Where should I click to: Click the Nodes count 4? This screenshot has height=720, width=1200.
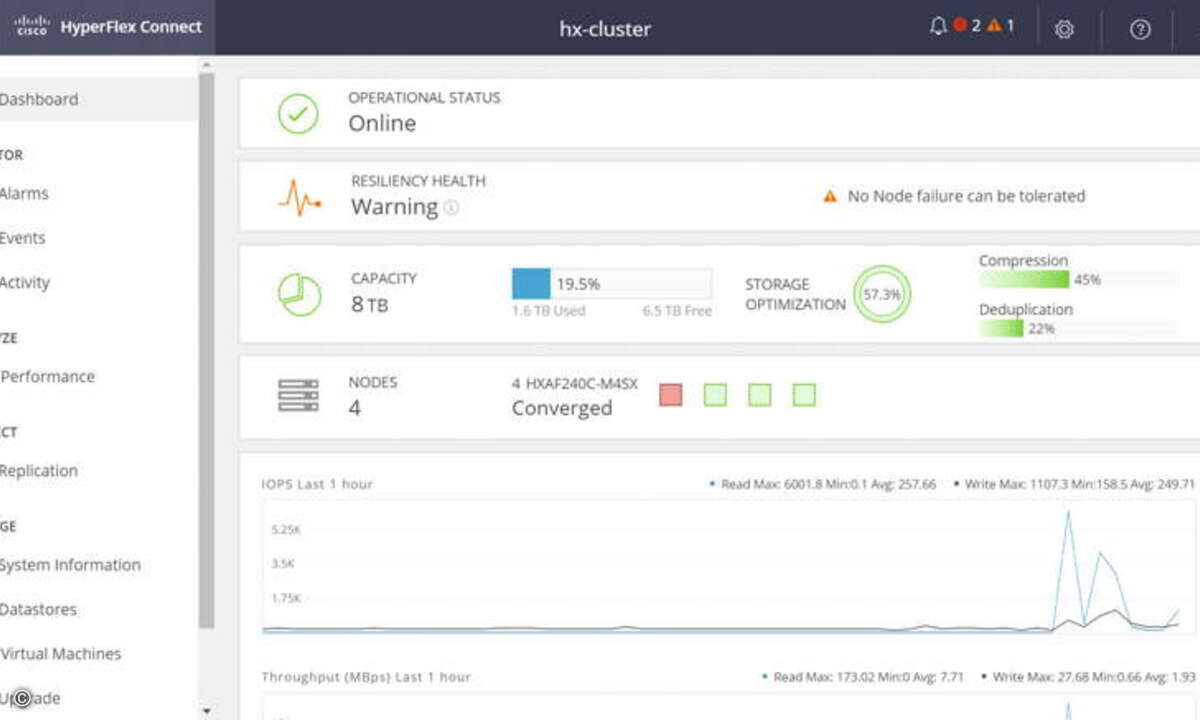pos(354,408)
